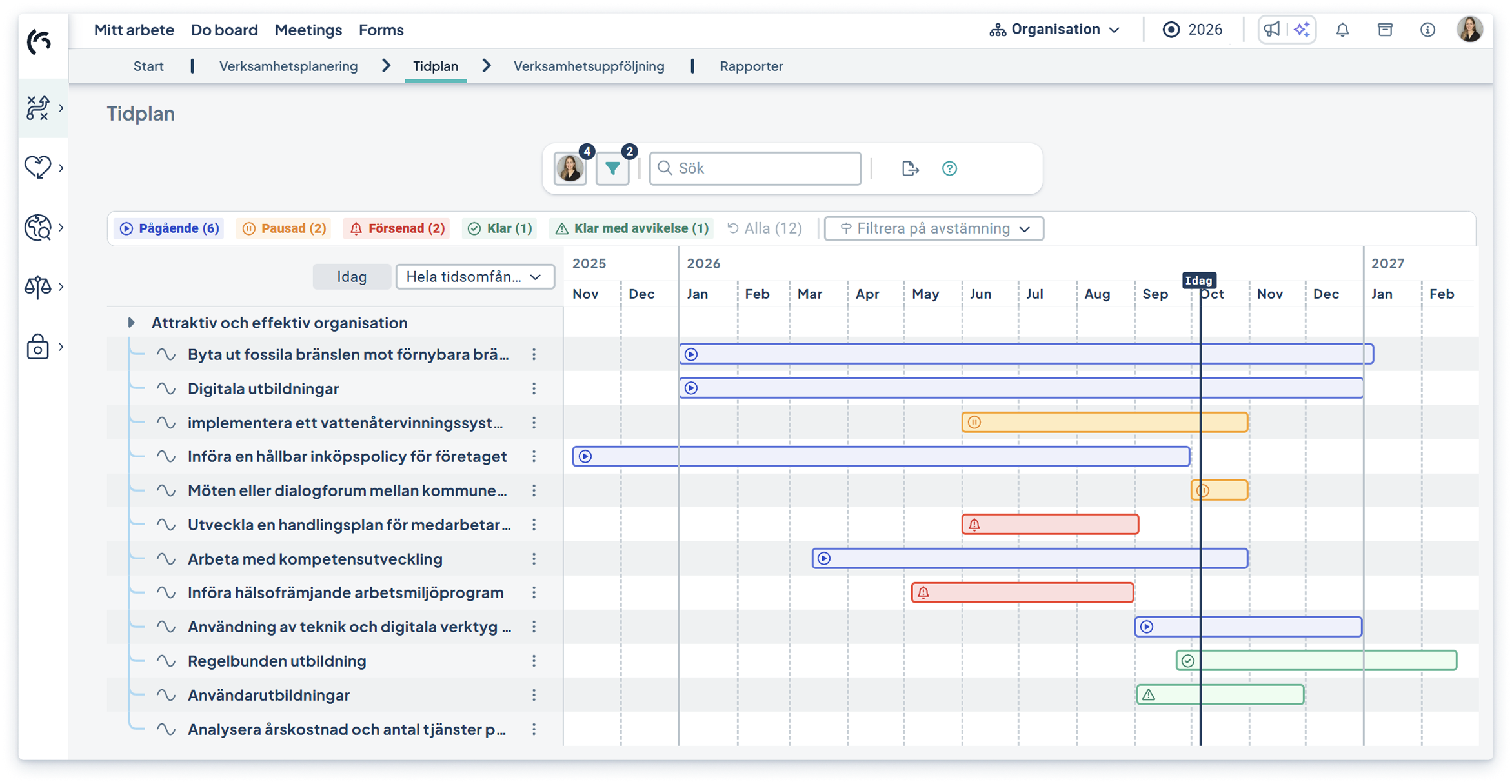Click the export icon next to search
The width and height of the screenshot is (1512, 784).
pos(910,168)
